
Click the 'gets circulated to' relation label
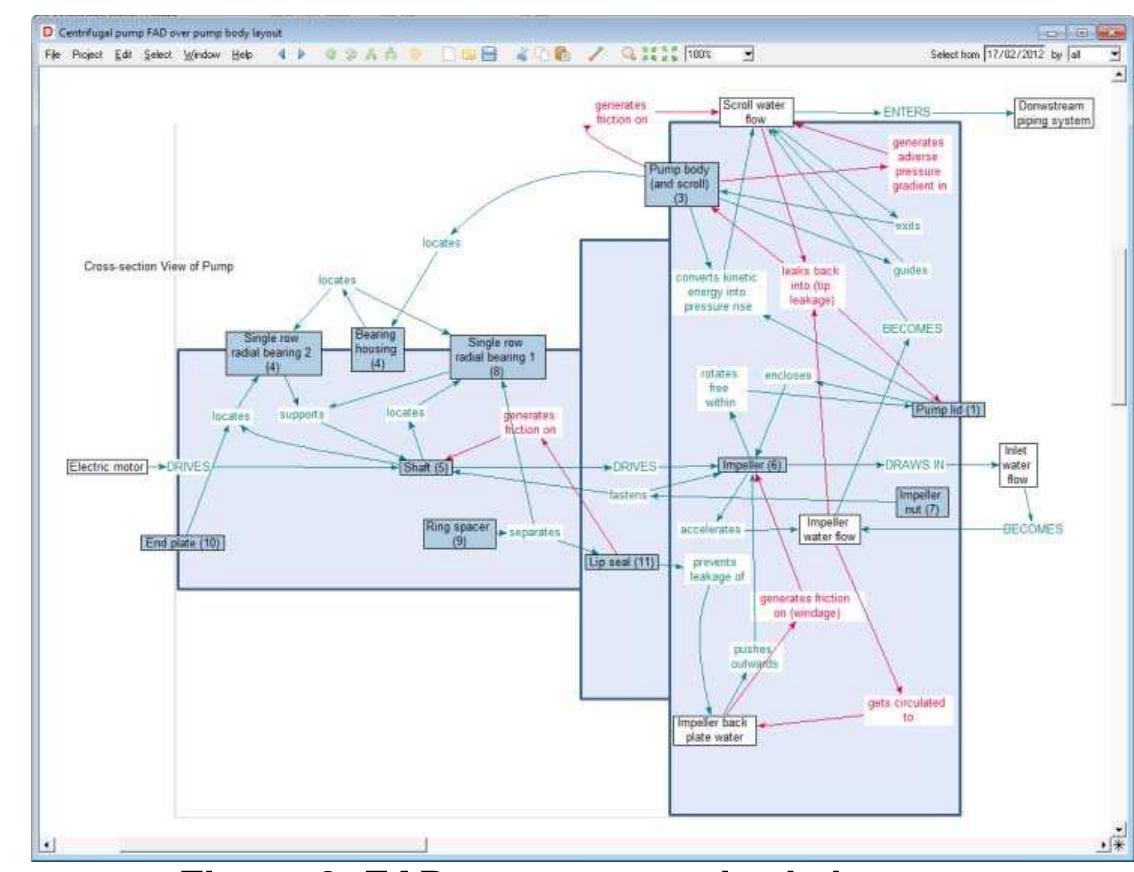907,709
